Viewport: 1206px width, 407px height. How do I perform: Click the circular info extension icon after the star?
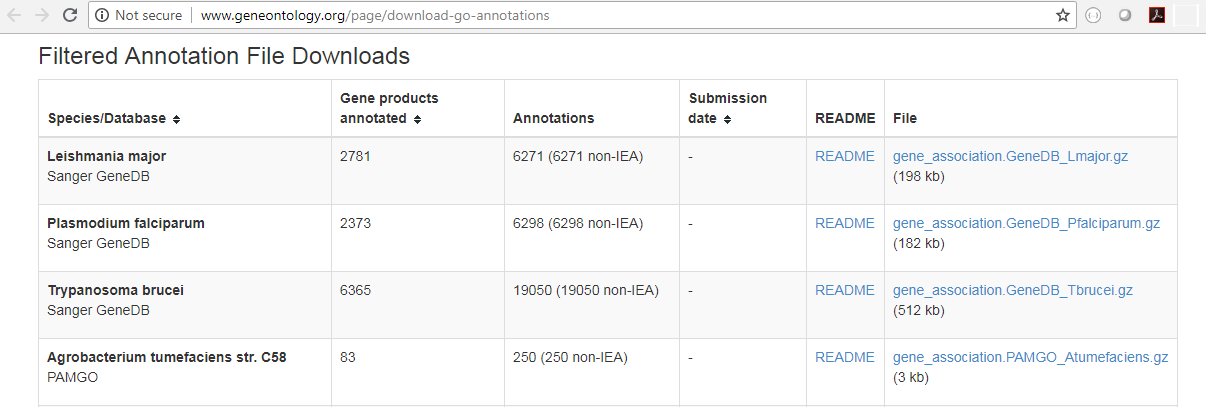(1093, 15)
